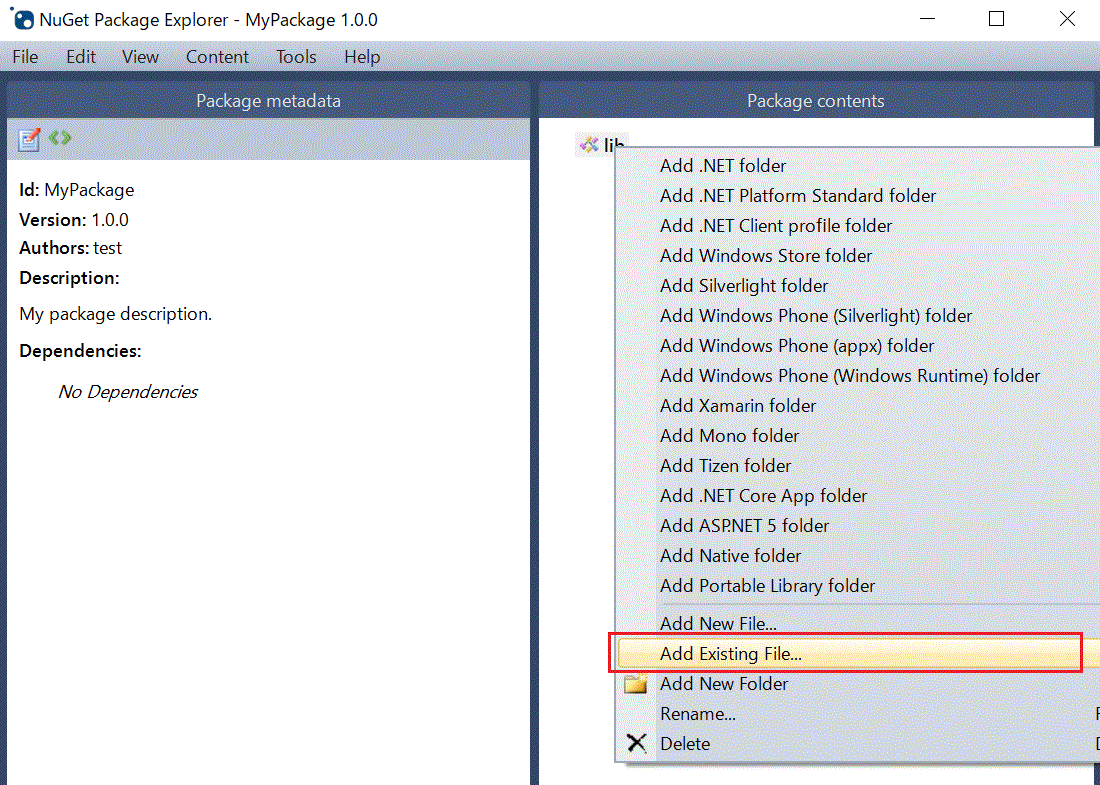The image size is (1100, 785).
Task: Click the edit metadata icon
Action: pyautogui.click(x=29, y=139)
